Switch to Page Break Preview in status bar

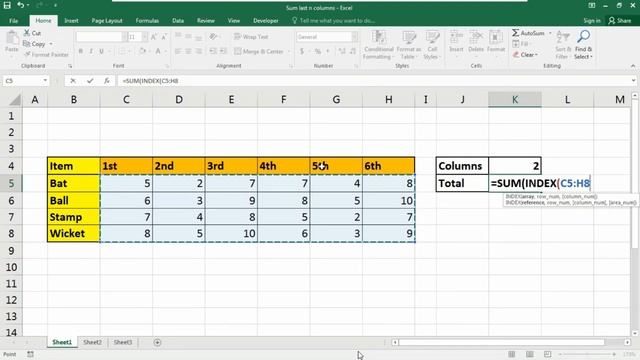pyautogui.click(x=547, y=354)
